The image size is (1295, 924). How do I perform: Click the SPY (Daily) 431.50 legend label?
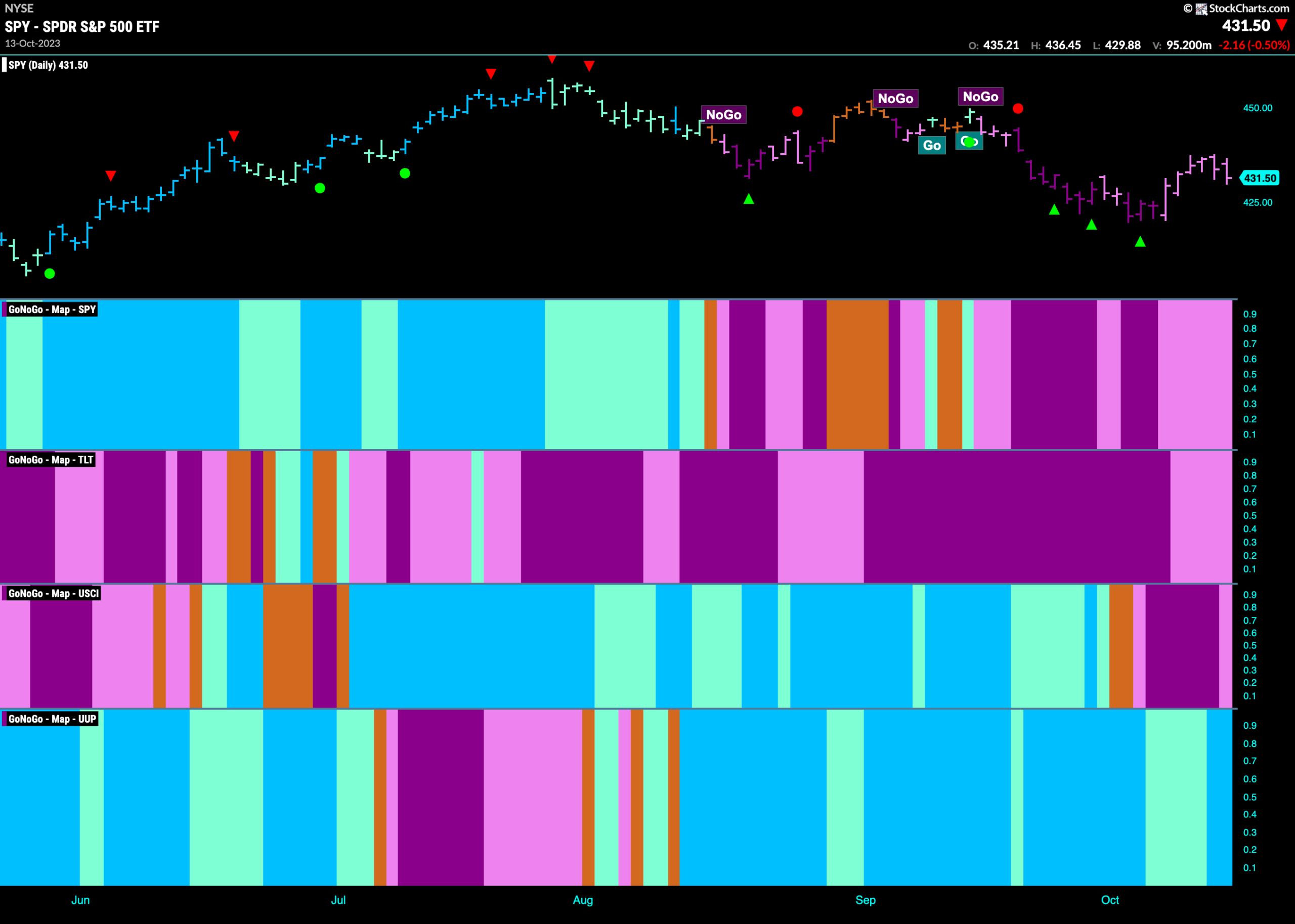click(48, 65)
